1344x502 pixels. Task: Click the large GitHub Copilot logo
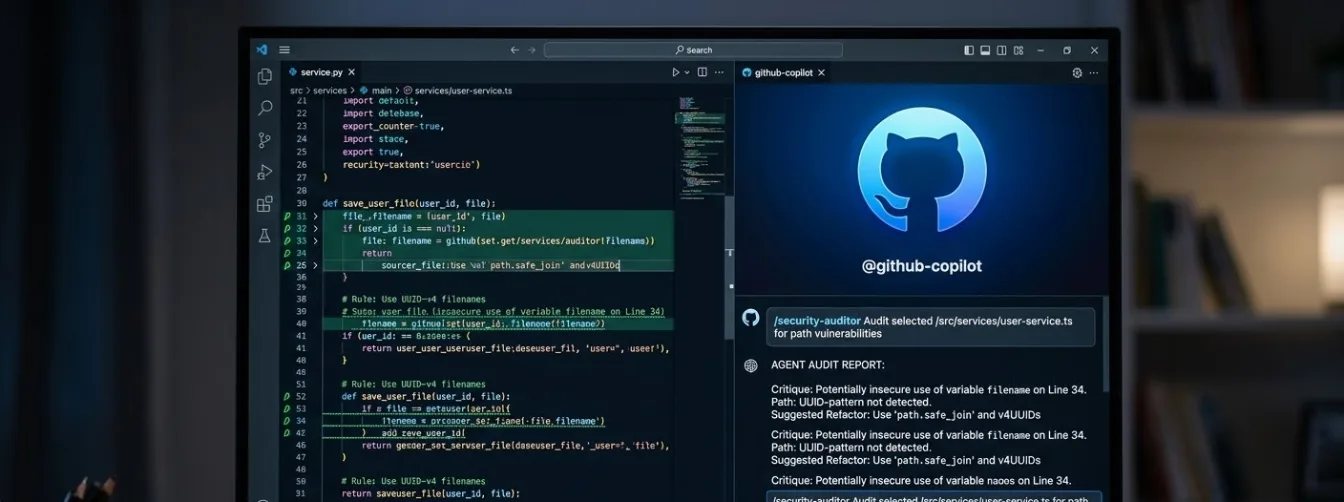pos(922,170)
